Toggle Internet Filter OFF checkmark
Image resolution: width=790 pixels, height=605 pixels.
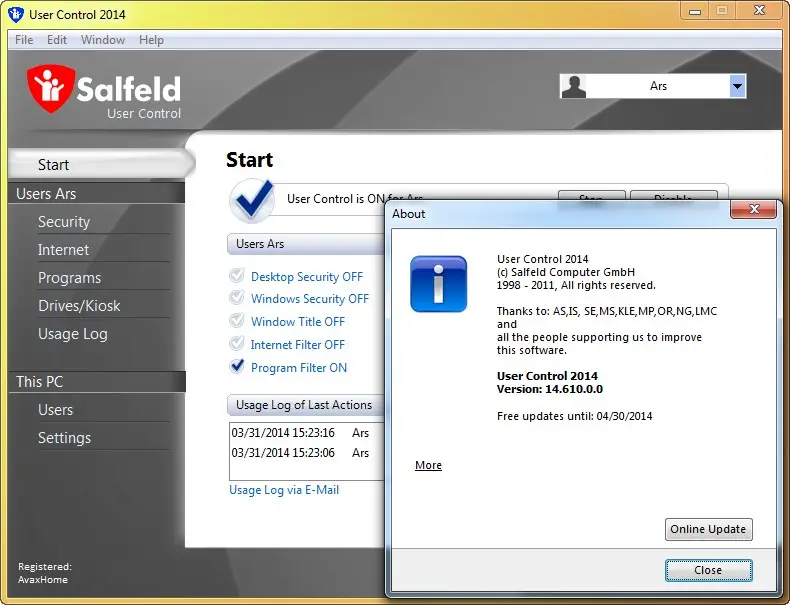237,343
